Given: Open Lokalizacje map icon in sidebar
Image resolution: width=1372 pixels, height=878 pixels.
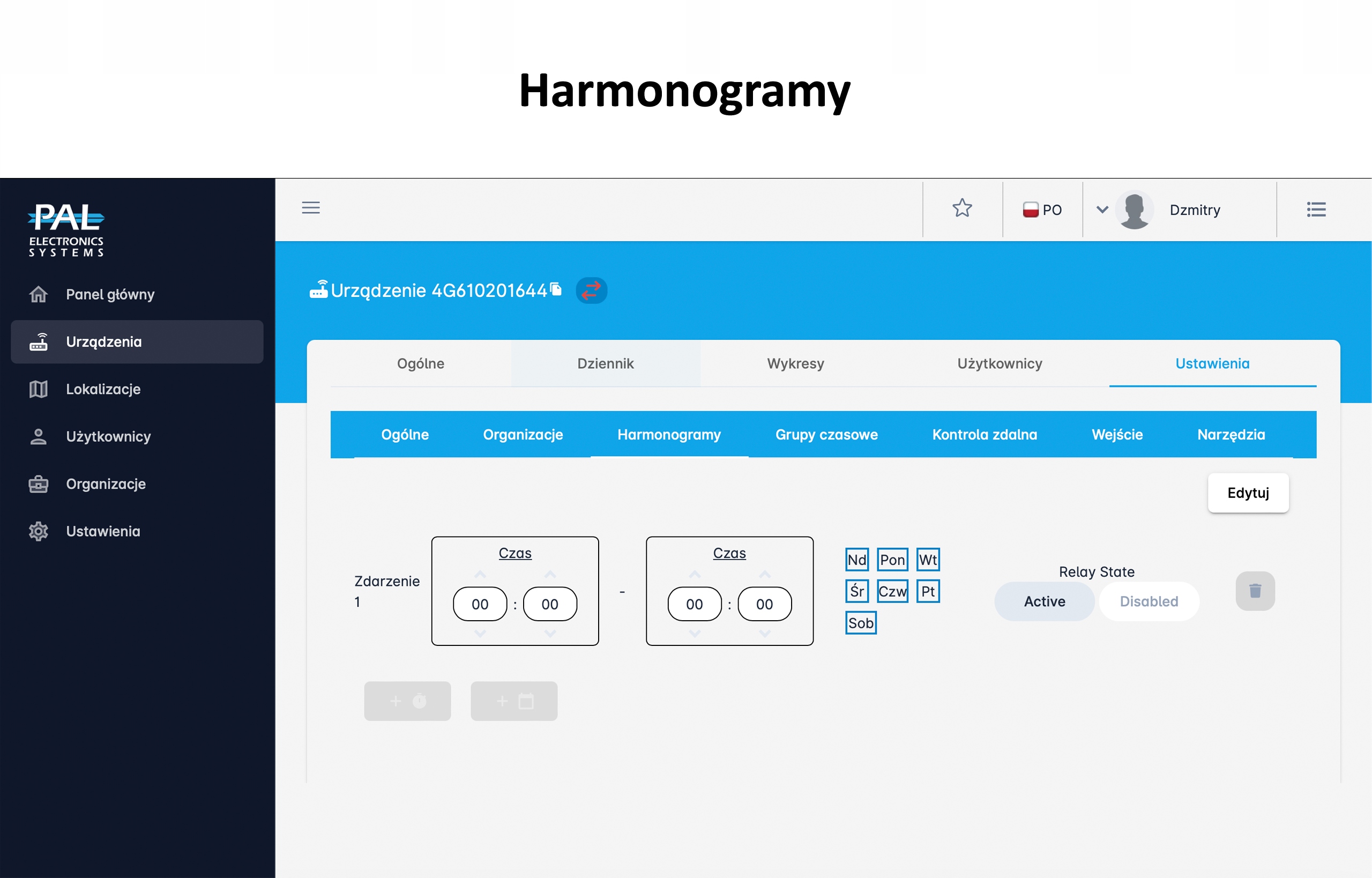Looking at the screenshot, I should (38, 389).
